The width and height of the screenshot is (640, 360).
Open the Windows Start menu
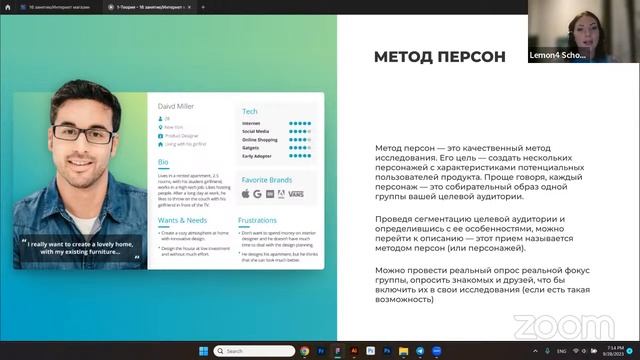(x=203, y=351)
